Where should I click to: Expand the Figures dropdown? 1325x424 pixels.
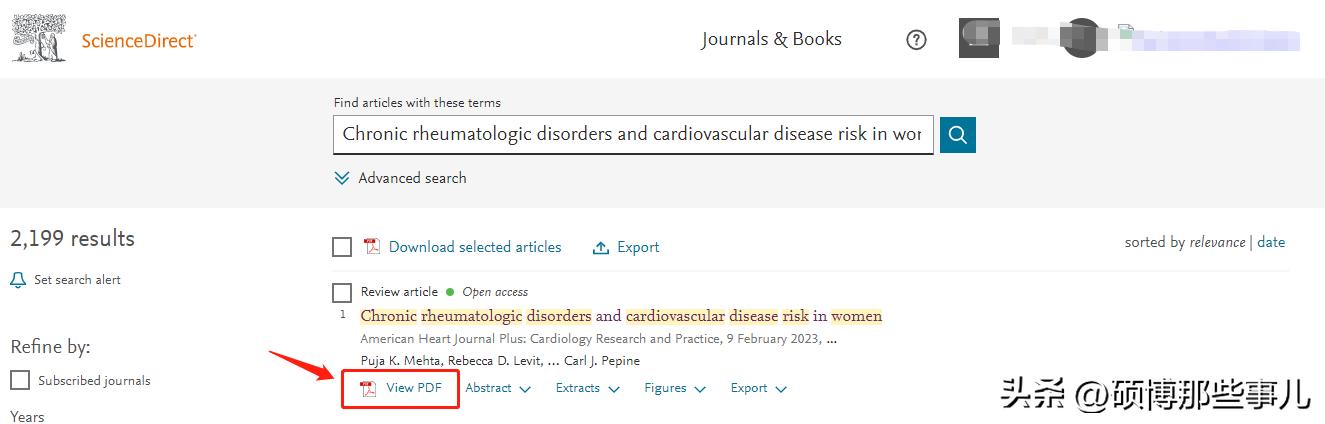[x=675, y=388]
